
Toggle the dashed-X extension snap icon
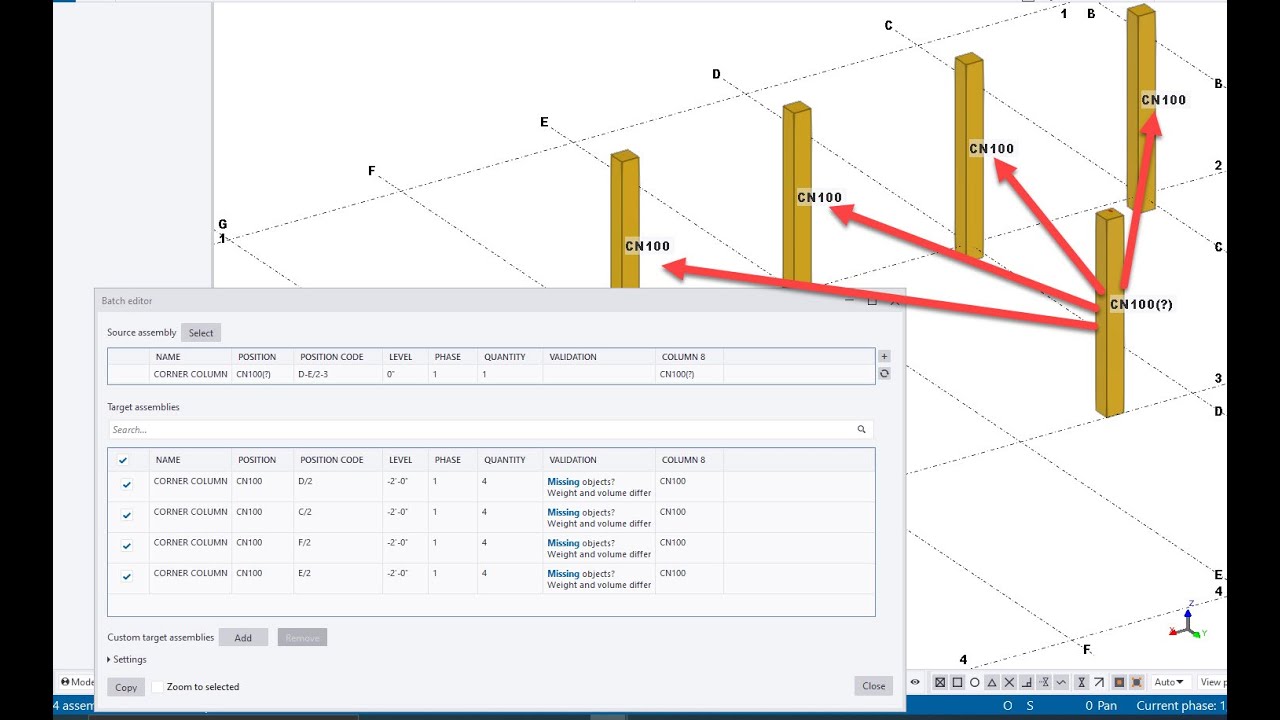tap(1043, 682)
